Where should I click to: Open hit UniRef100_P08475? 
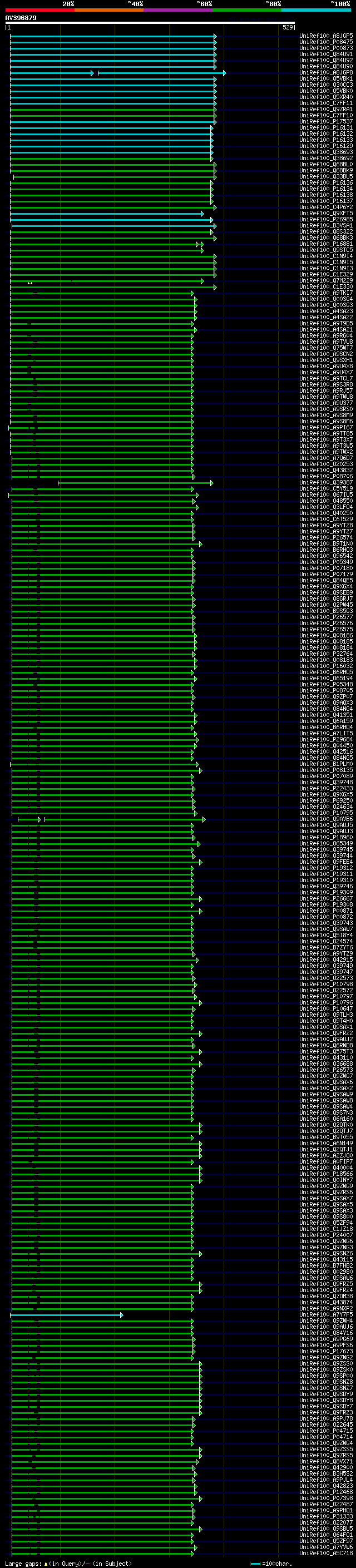(x=325, y=42)
